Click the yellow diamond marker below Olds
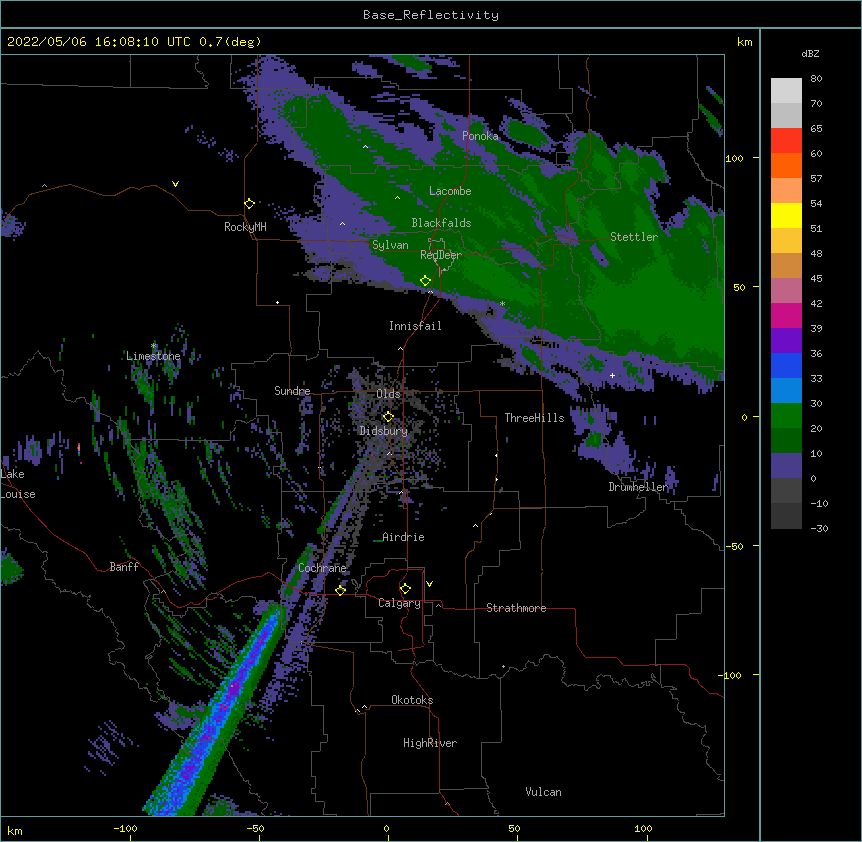 [388, 417]
